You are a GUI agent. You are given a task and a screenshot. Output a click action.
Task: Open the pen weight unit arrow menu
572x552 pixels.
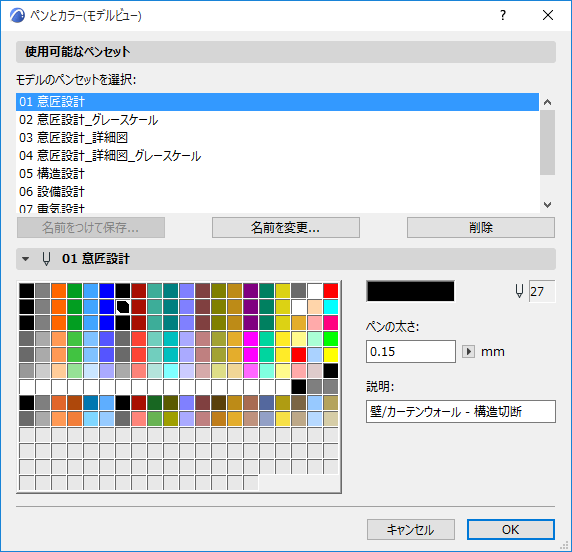468,352
